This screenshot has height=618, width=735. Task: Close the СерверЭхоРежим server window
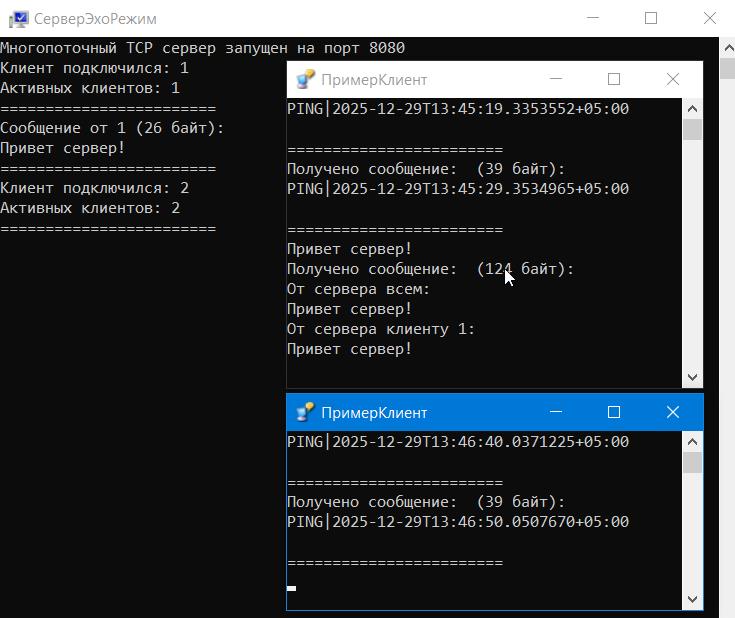coord(710,18)
